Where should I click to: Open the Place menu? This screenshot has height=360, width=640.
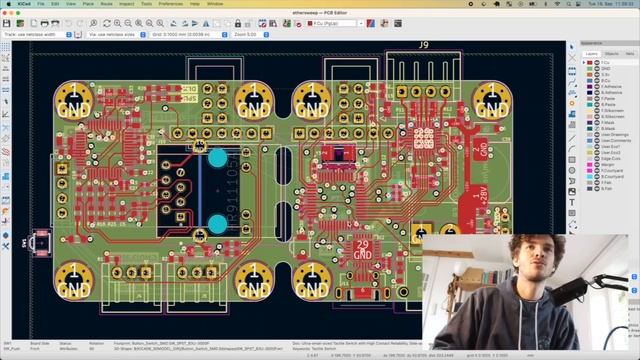click(x=88, y=4)
